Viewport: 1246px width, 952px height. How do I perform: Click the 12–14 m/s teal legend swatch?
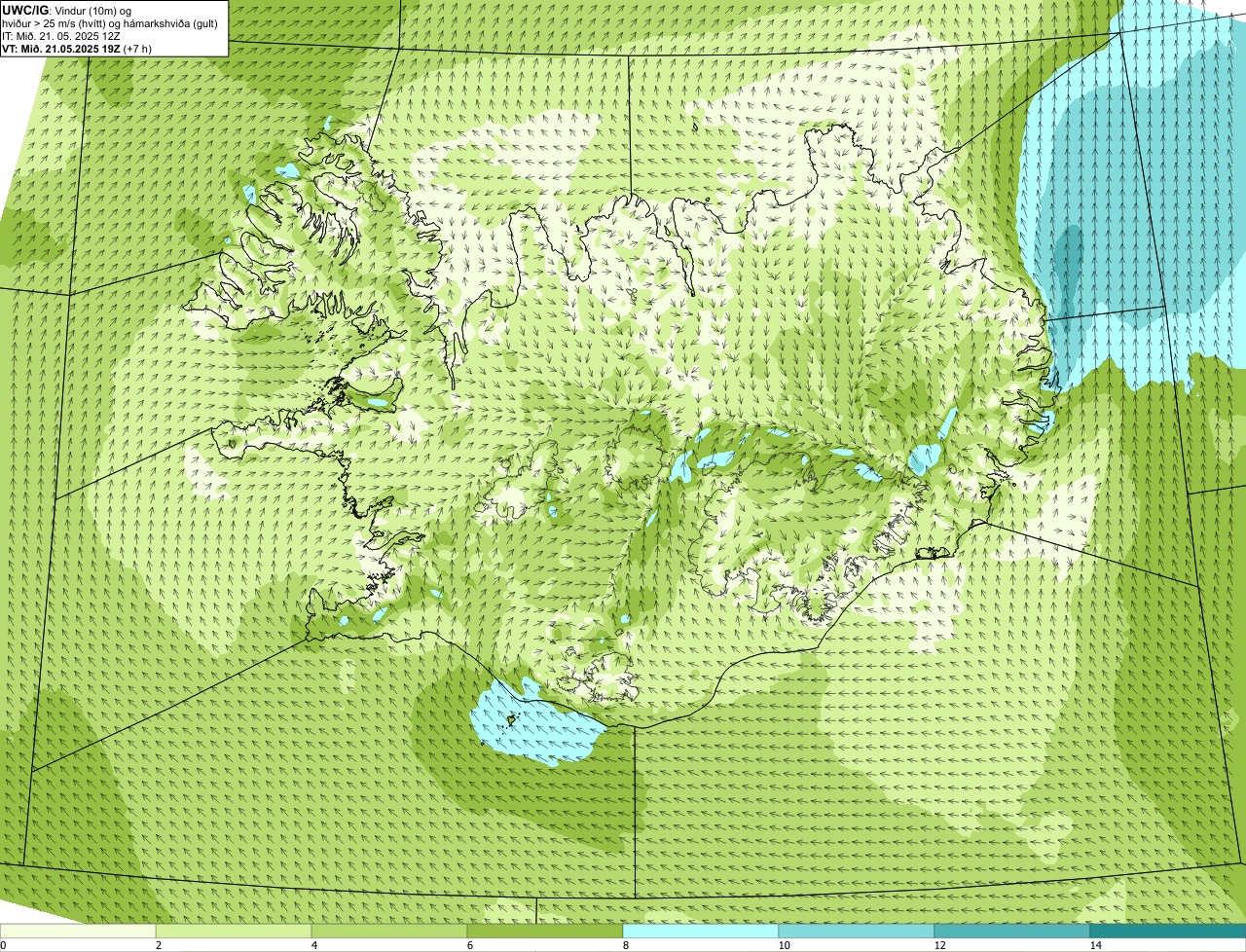[x=1012, y=931]
